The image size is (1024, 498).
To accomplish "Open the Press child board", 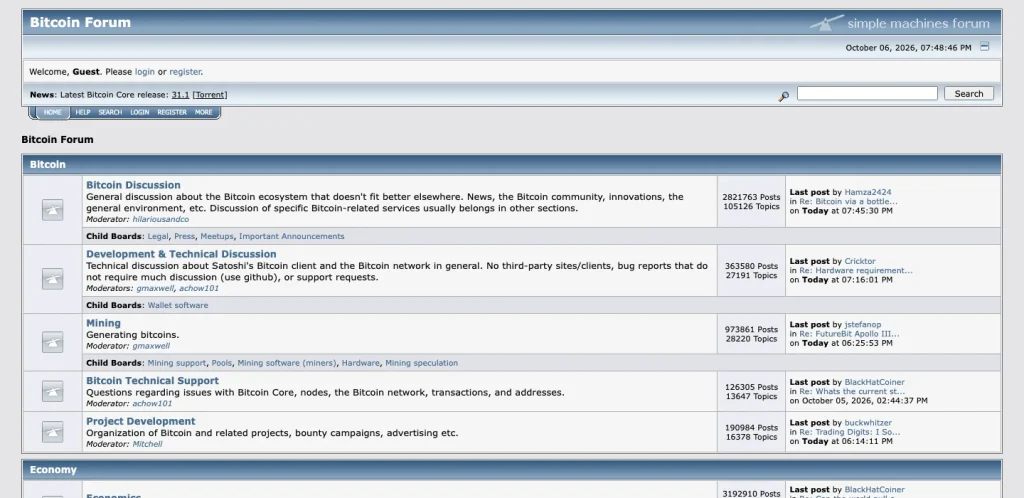I will point(184,236).
